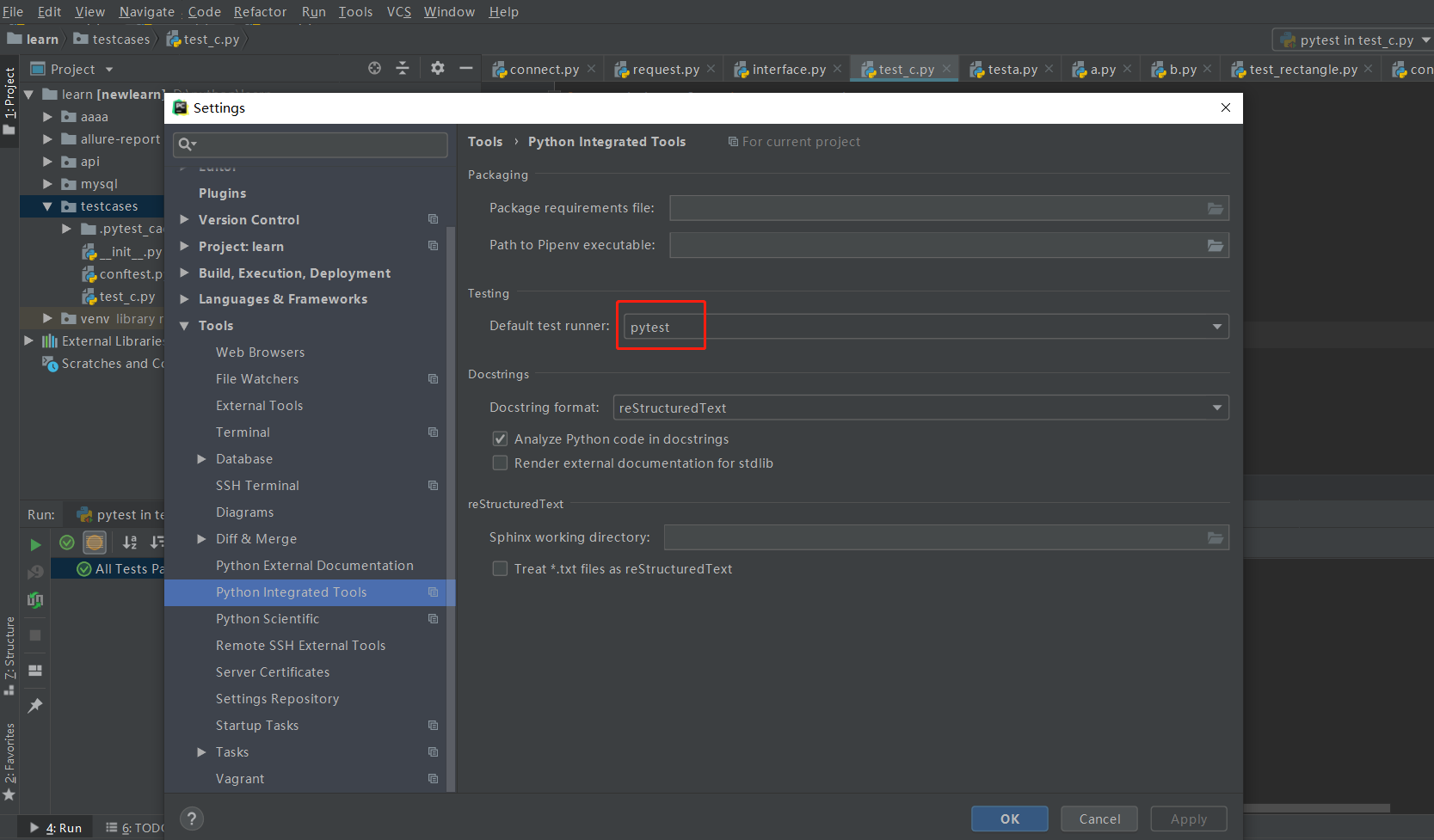Click the help question mark button in Settings
Viewport: 1434px width, 840px height.
(x=192, y=819)
